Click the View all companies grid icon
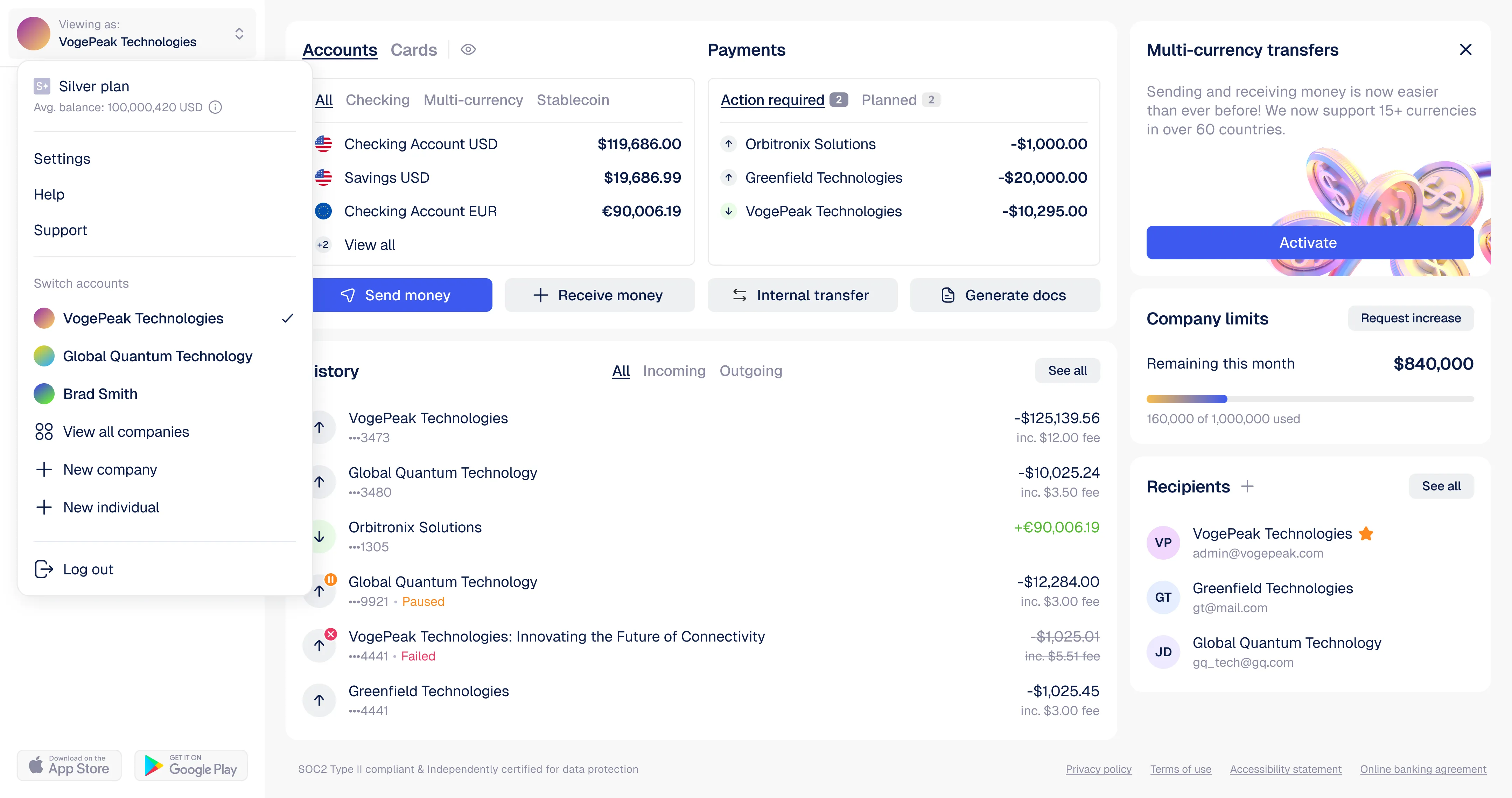The image size is (1512, 798). point(44,432)
